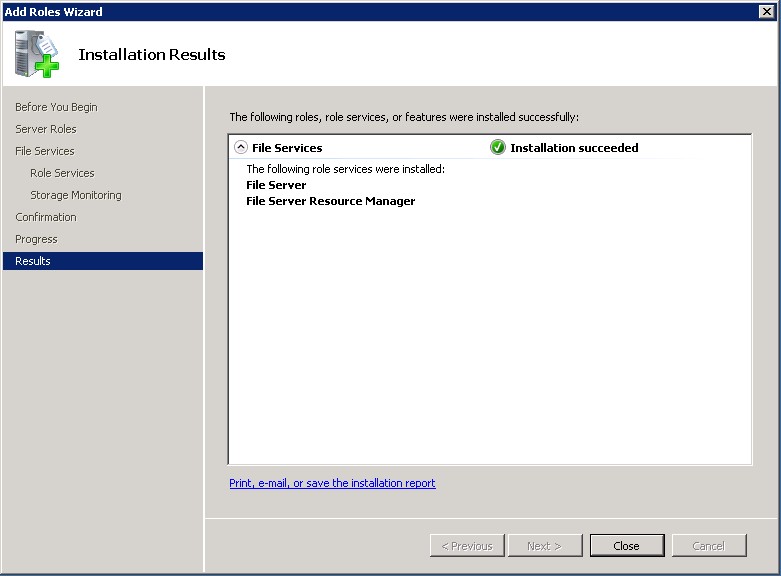Image resolution: width=781 pixels, height=576 pixels.
Task: Click the Next button
Action: tap(544, 546)
